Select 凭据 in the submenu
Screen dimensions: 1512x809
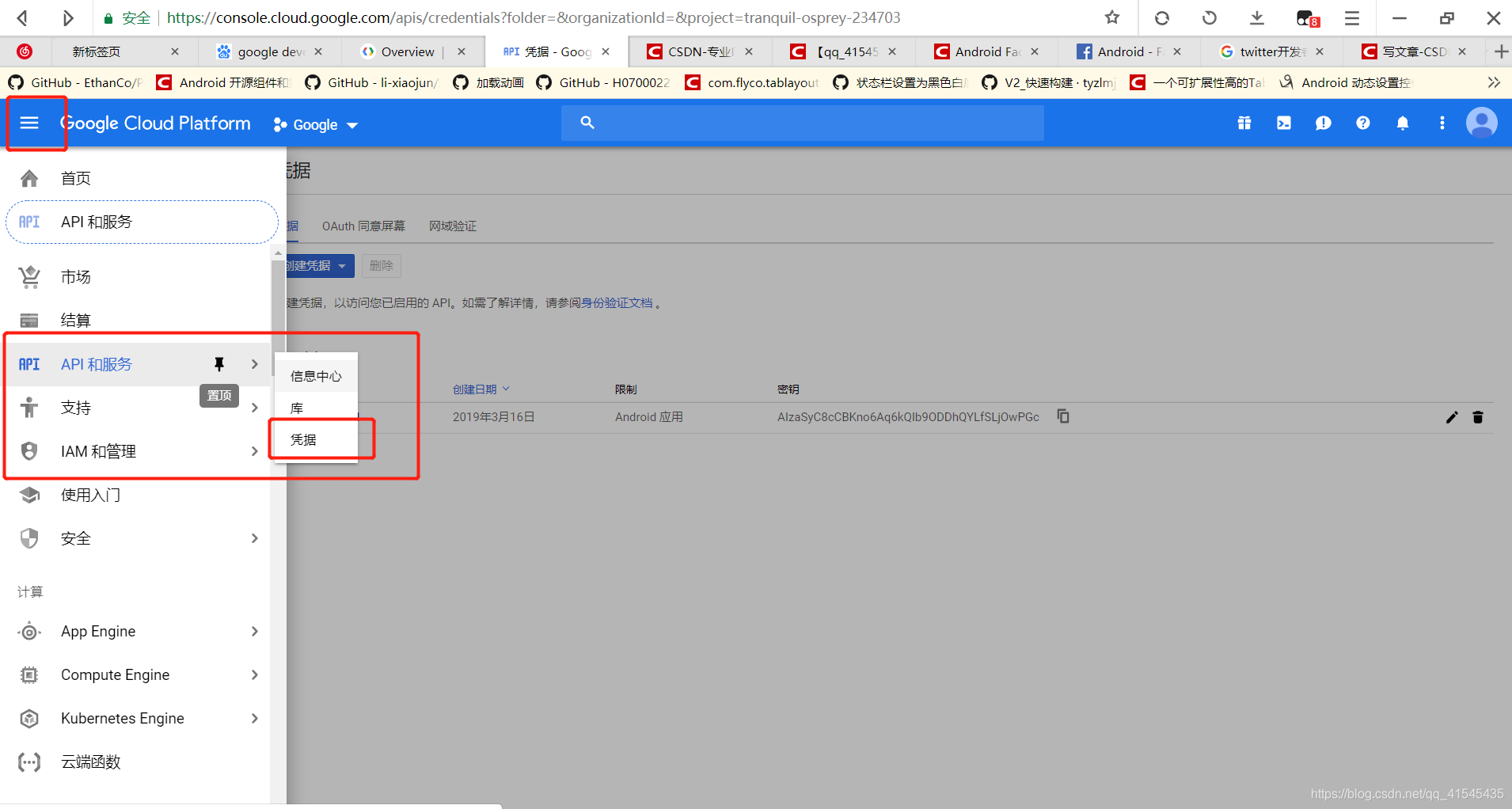[316, 439]
